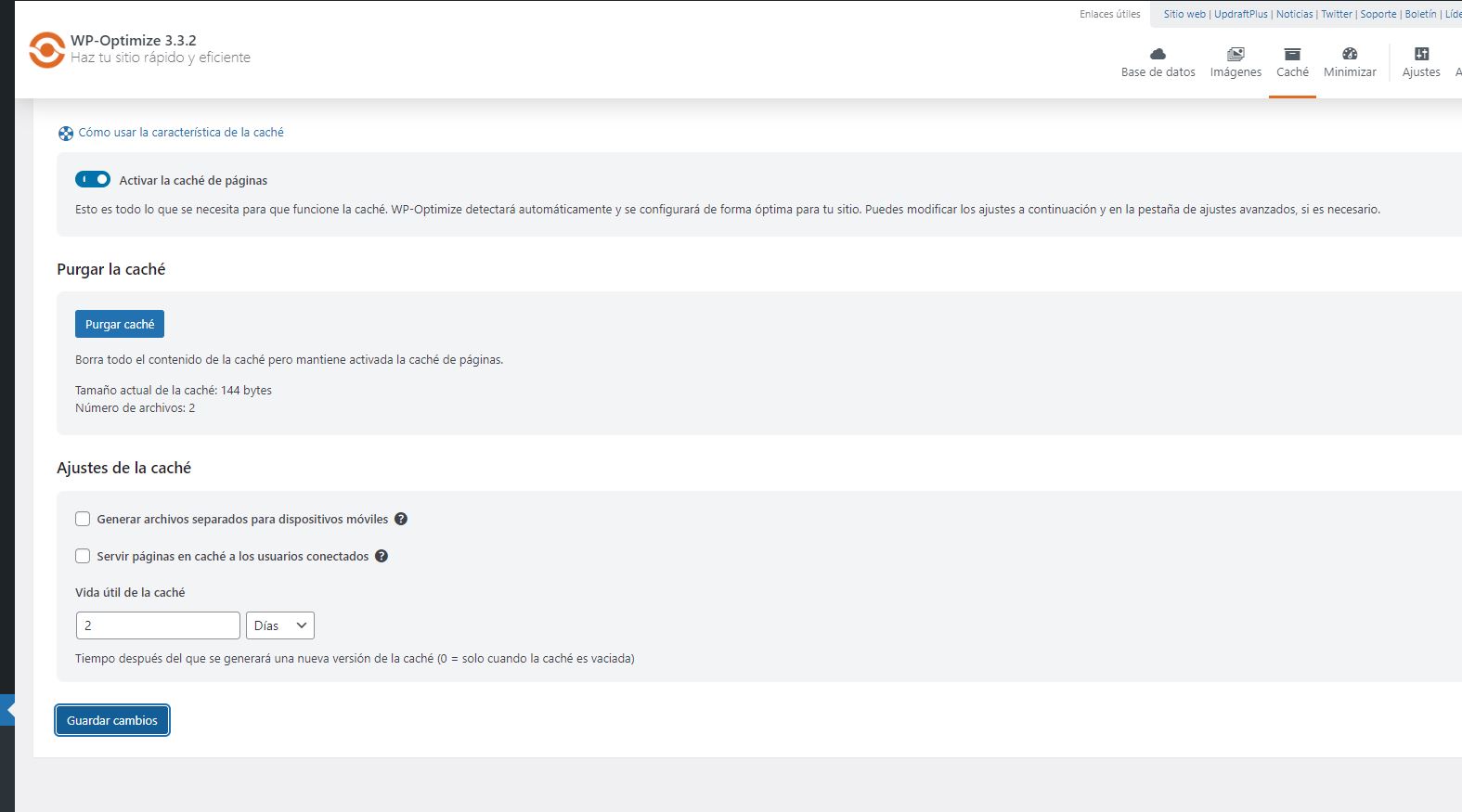
Task: Focus the Vida útil de la caché field
Action: click(x=158, y=625)
